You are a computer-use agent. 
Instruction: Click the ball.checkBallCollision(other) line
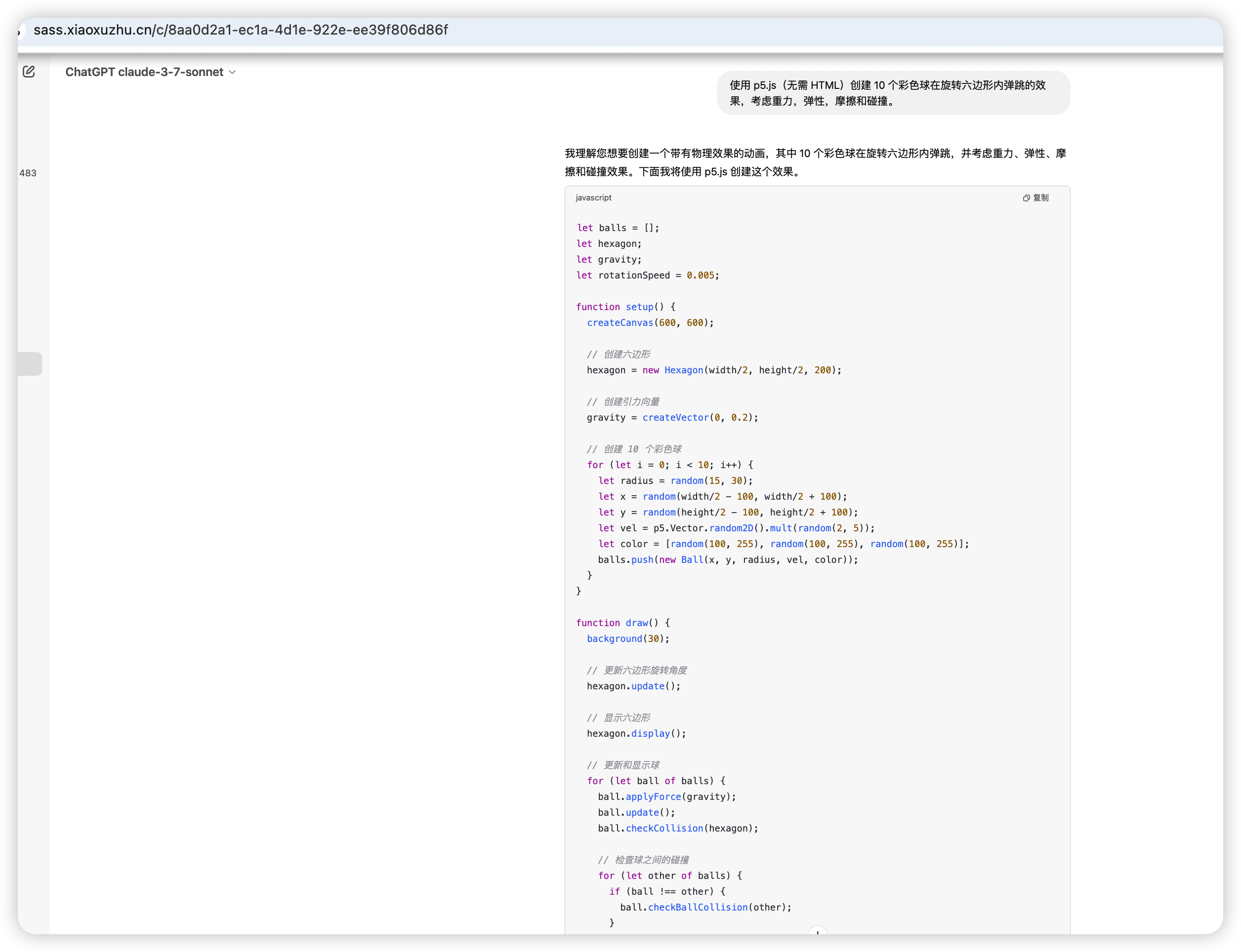(x=705, y=907)
